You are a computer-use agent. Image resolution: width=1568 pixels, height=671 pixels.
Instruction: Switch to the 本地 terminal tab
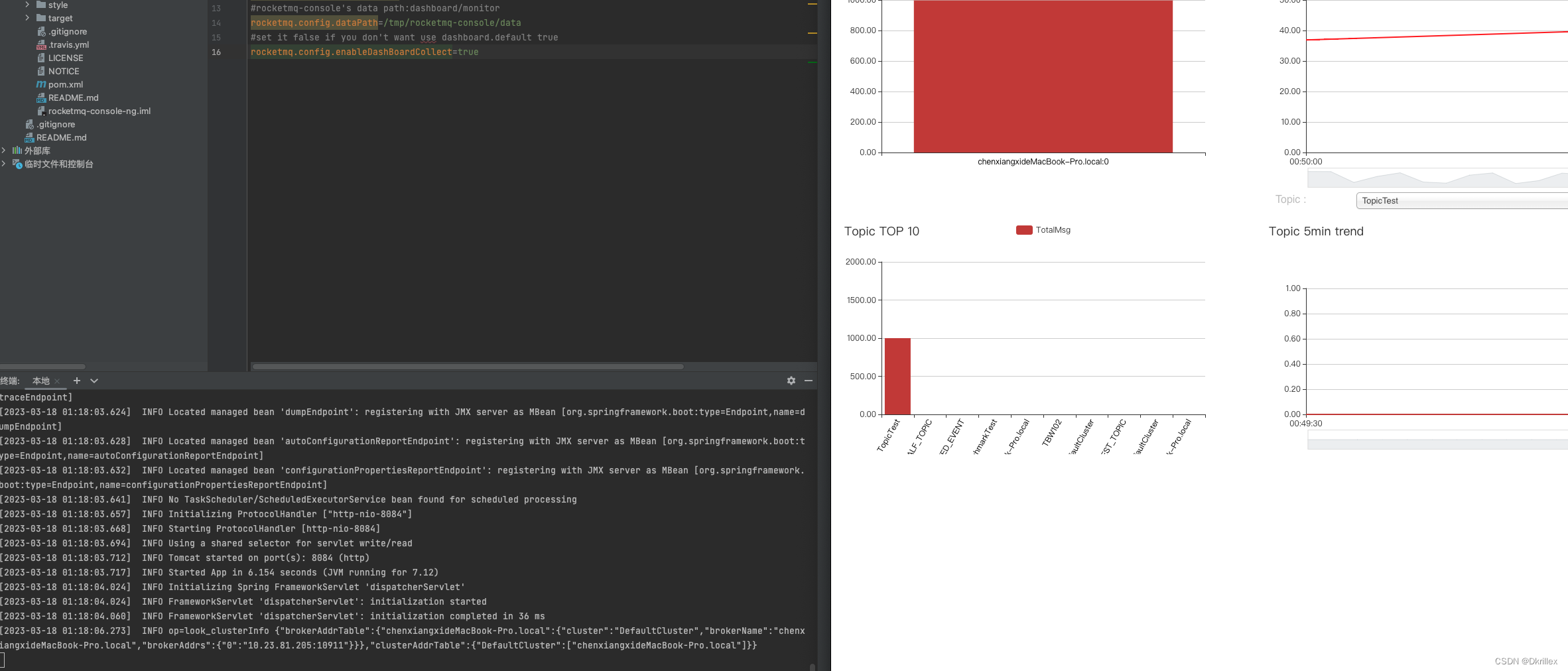point(41,381)
